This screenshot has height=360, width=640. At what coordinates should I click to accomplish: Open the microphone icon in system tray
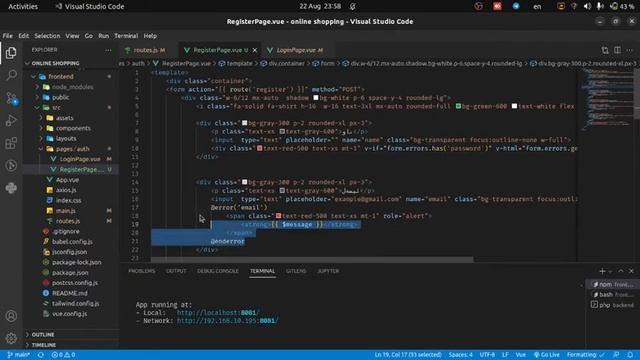click(x=600, y=6)
